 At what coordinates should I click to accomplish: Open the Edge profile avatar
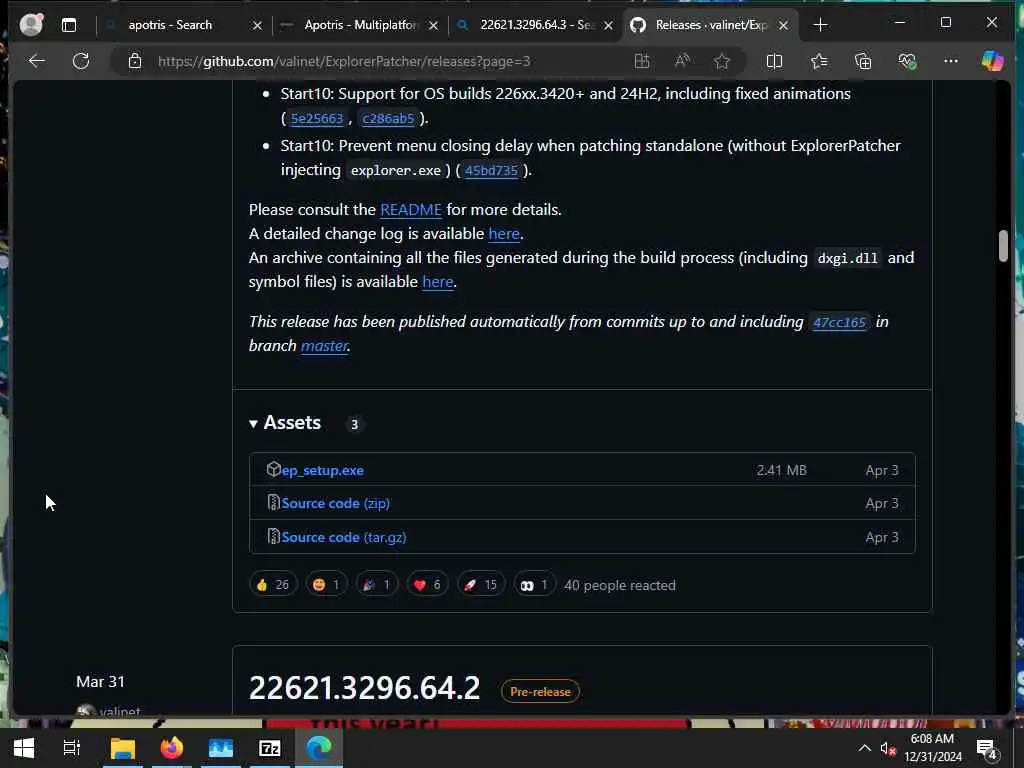click(31, 25)
